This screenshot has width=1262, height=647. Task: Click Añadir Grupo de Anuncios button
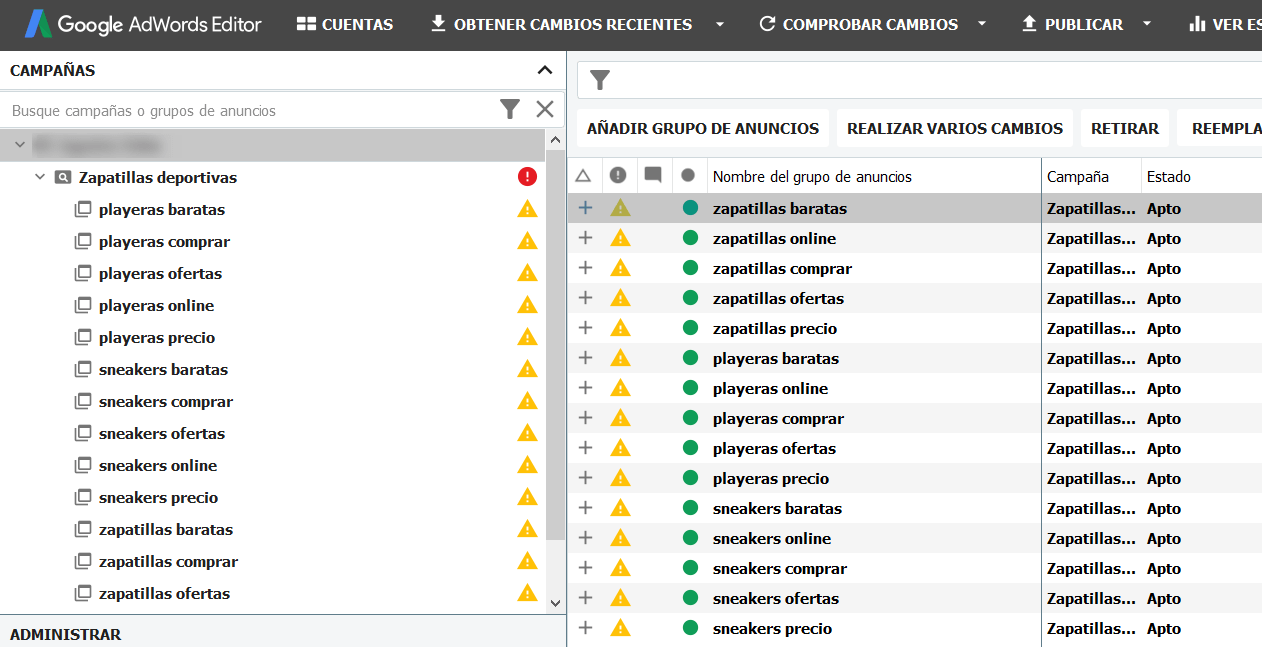[x=703, y=128]
